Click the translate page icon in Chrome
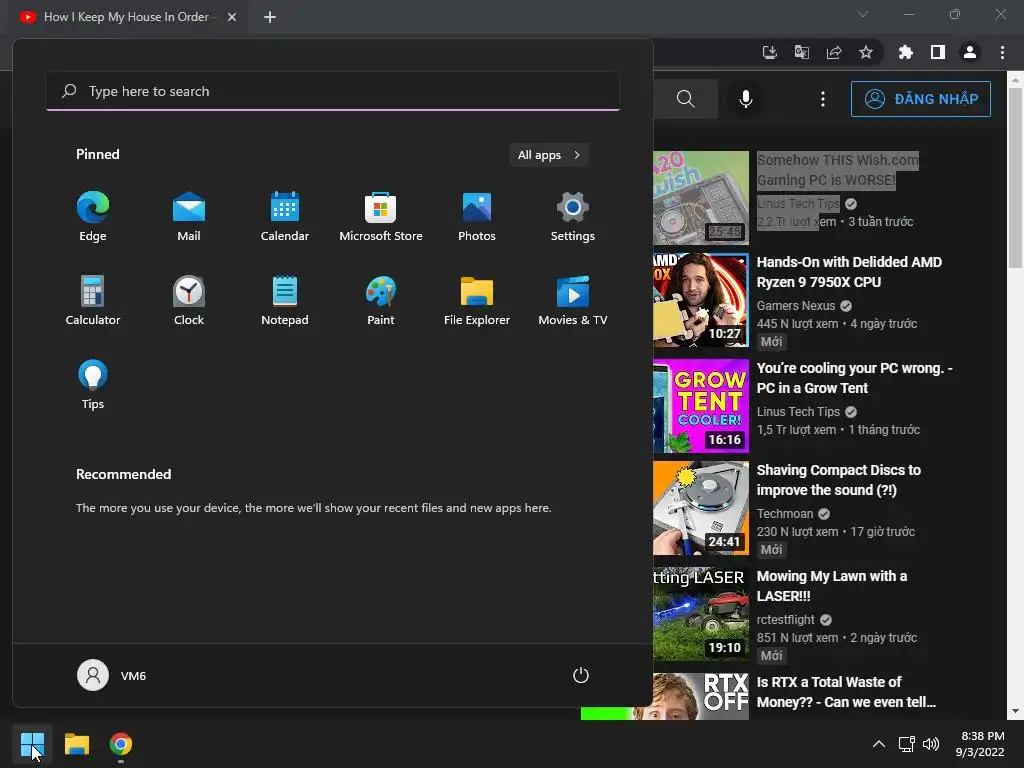 tap(801, 52)
